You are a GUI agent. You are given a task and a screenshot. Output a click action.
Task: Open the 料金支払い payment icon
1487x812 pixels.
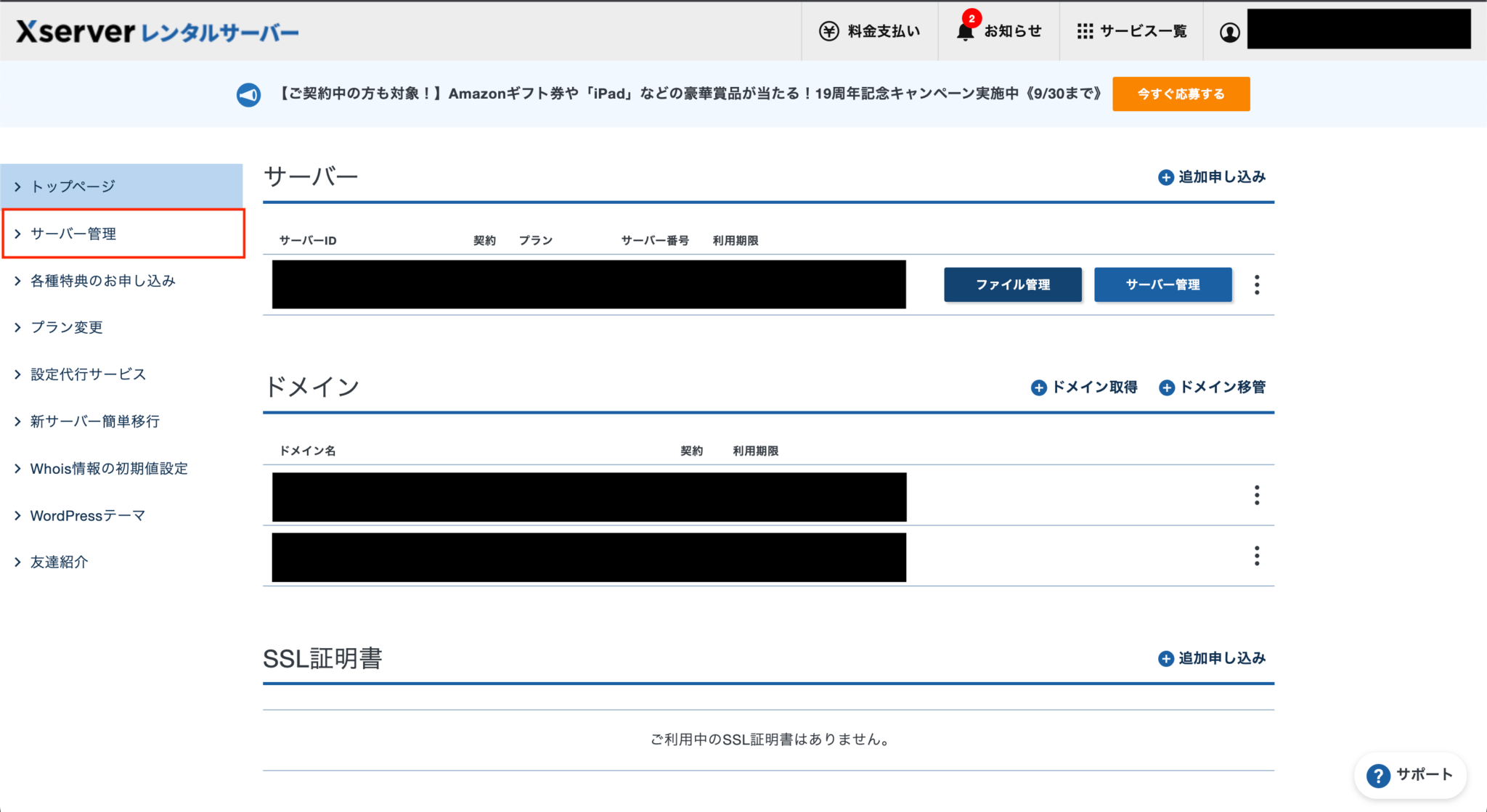(830, 30)
